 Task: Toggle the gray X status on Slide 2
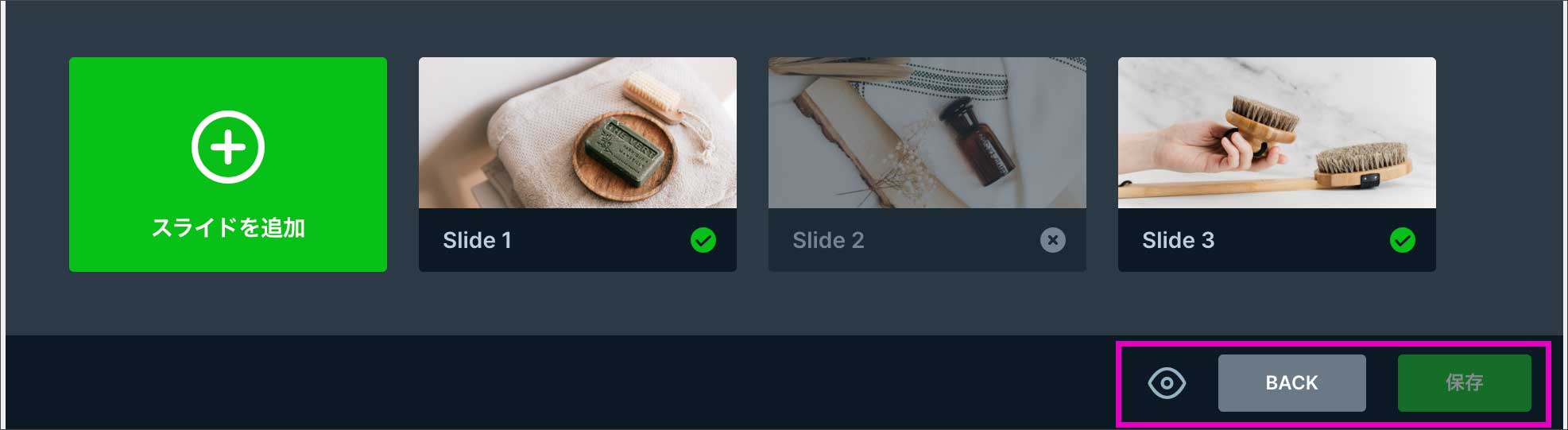click(1053, 240)
